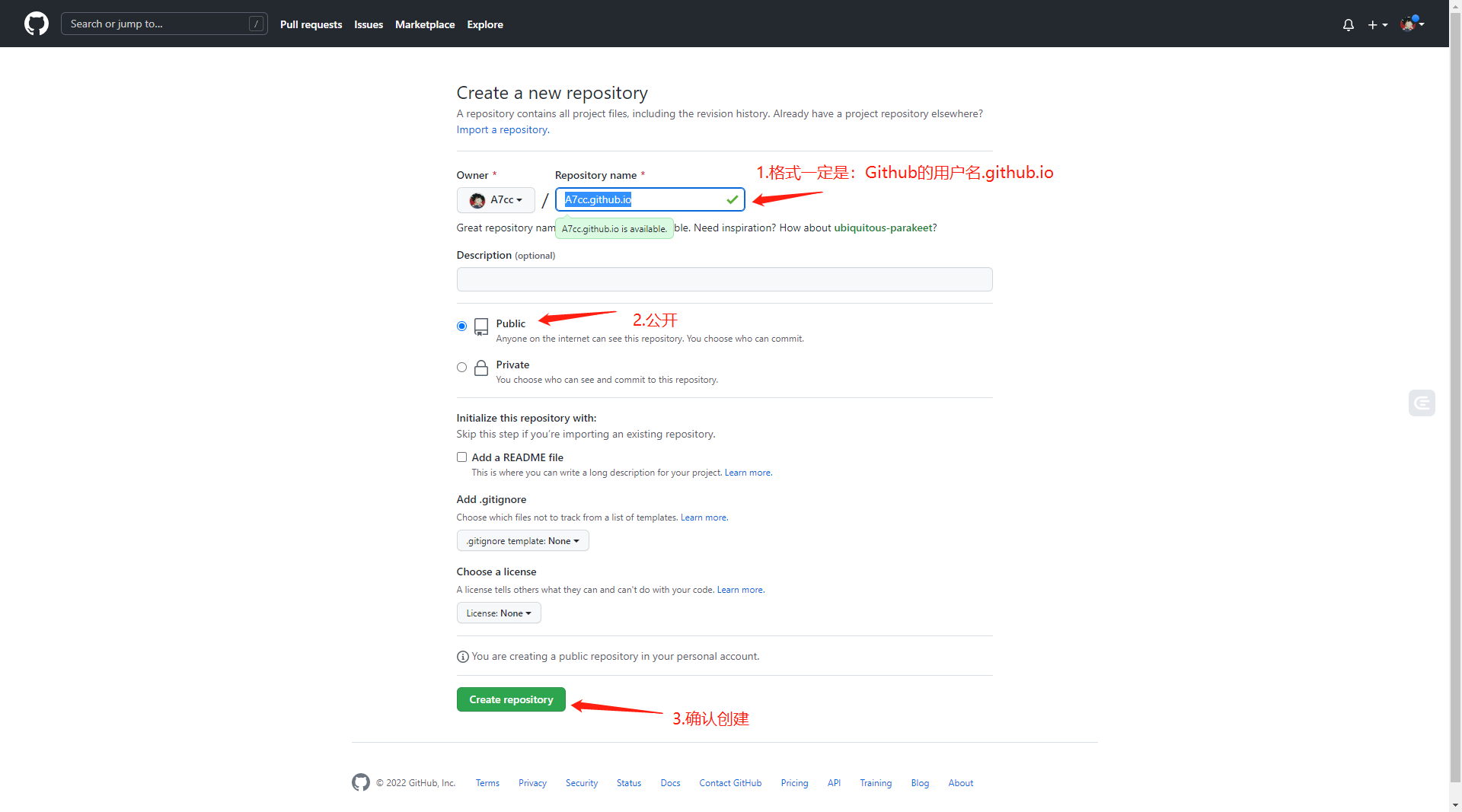The image size is (1462, 812).
Task: Open the Training footer link
Action: (876, 783)
